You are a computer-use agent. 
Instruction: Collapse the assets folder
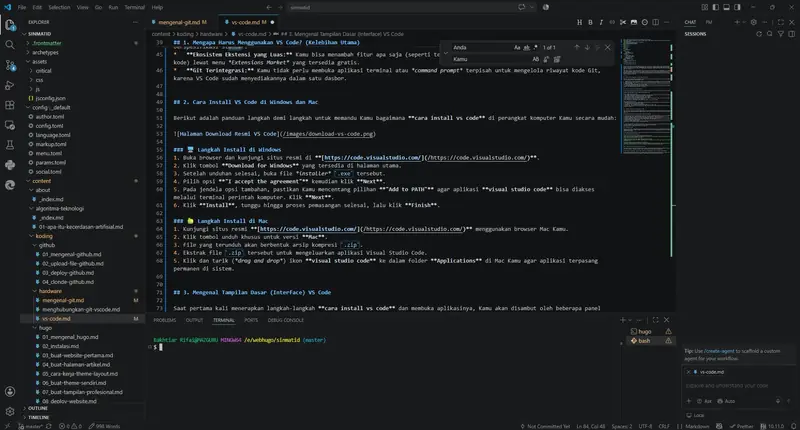click(40, 61)
